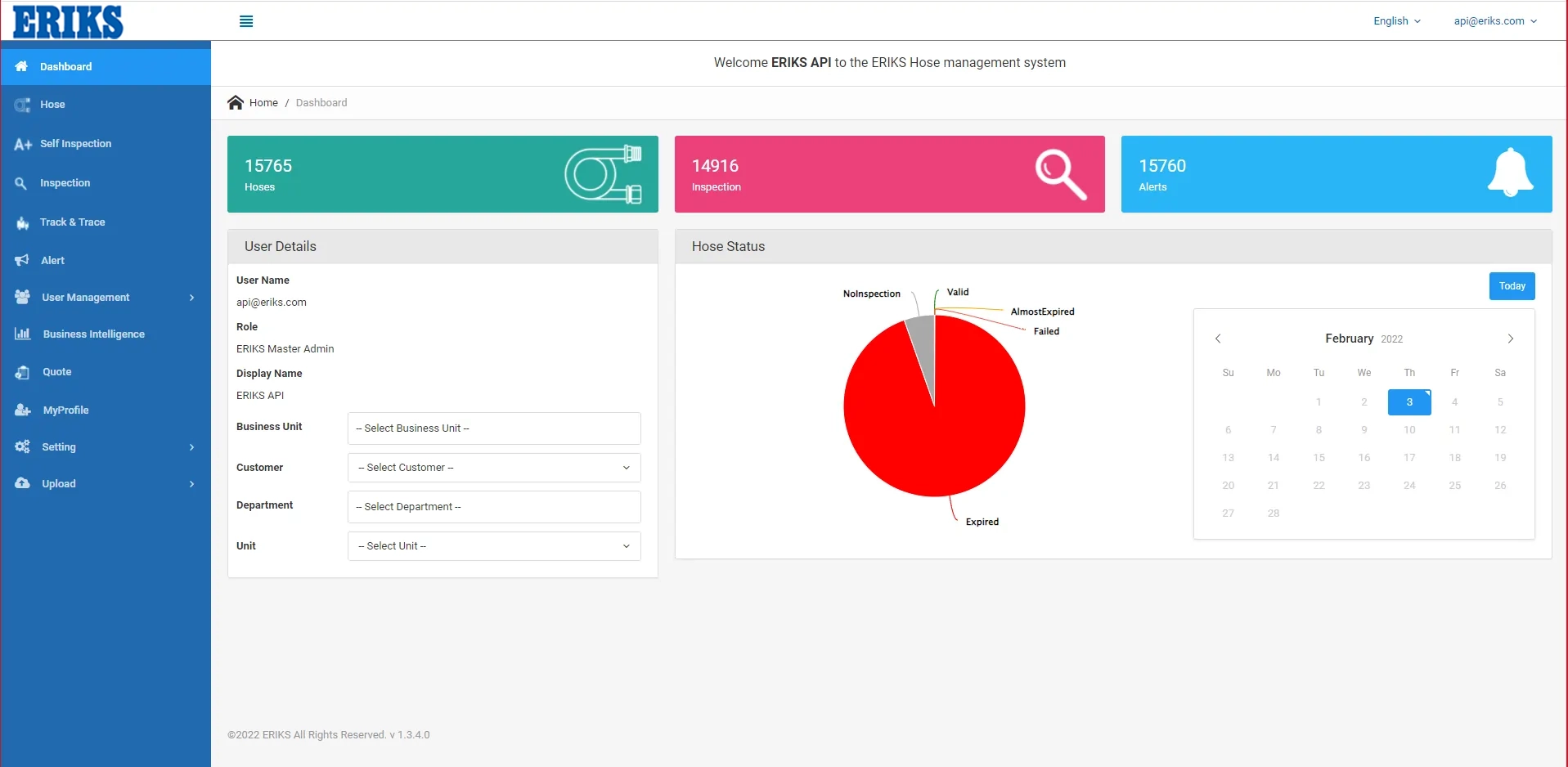Click the bell graphic on Alerts card

coord(1510,173)
